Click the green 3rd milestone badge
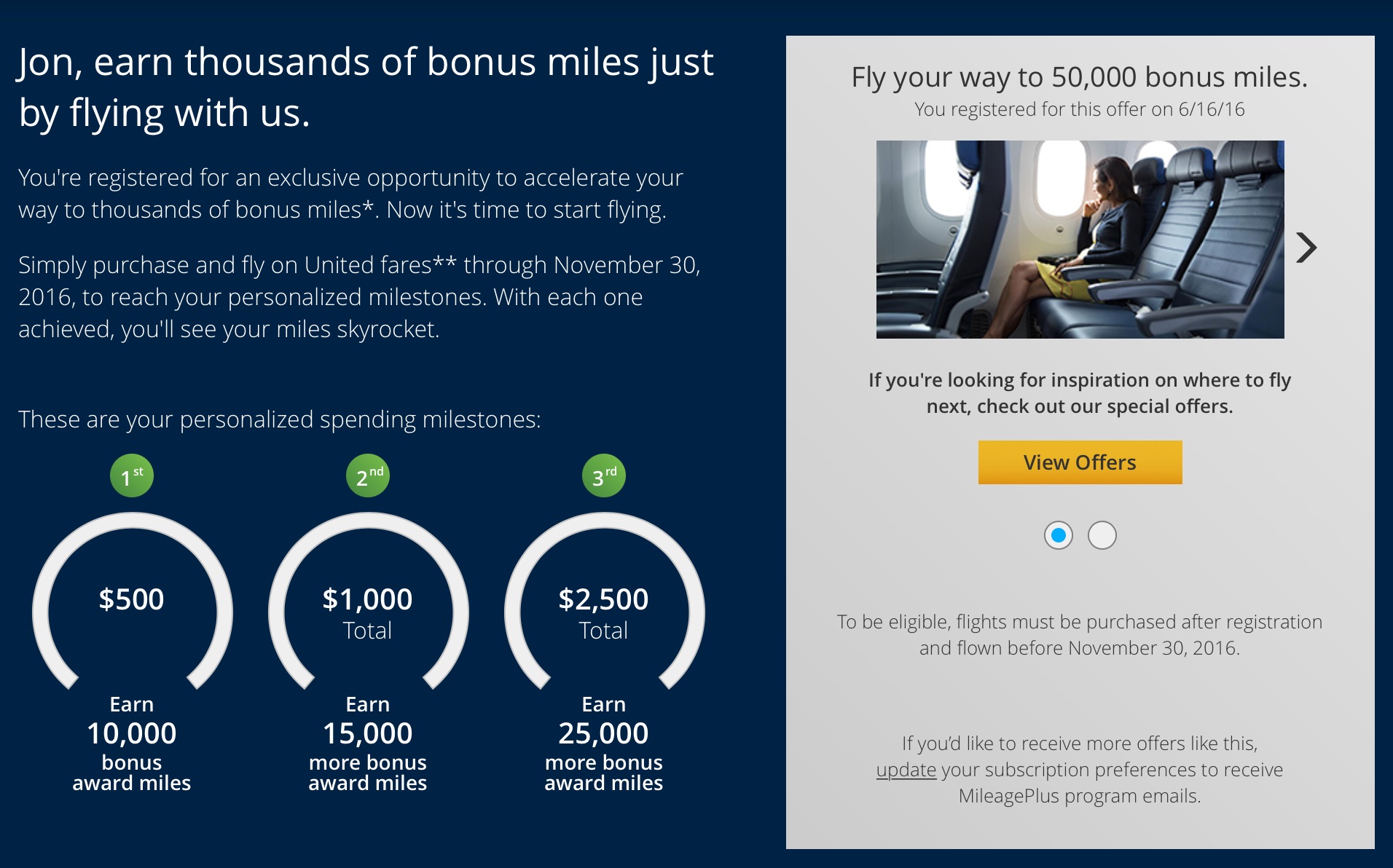1393x868 pixels. [x=604, y=476]
